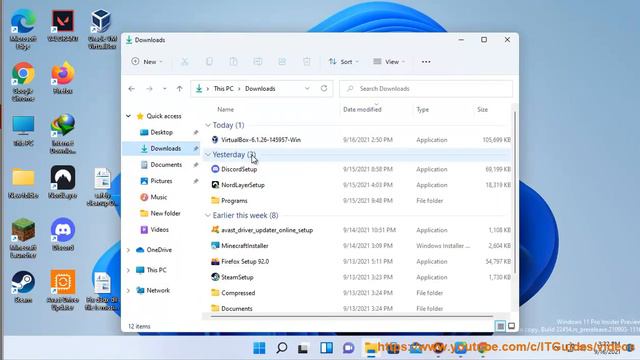Select Pictures in the navigation pane
Viewport: 640px width, 360px height.
[x=161, y=181]
